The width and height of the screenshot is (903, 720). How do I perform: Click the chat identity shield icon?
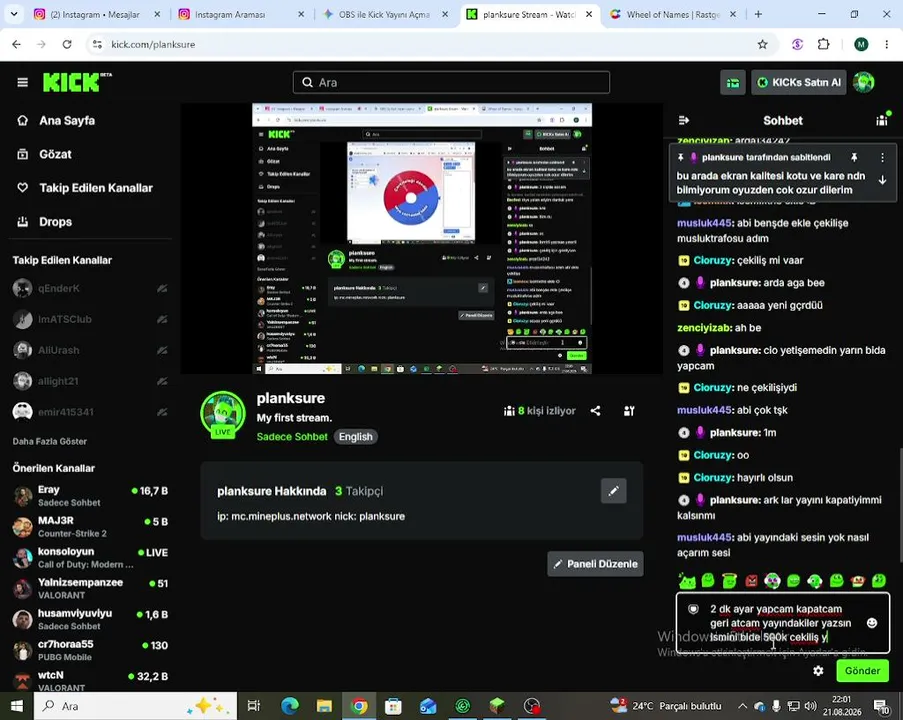click(693, 609)
